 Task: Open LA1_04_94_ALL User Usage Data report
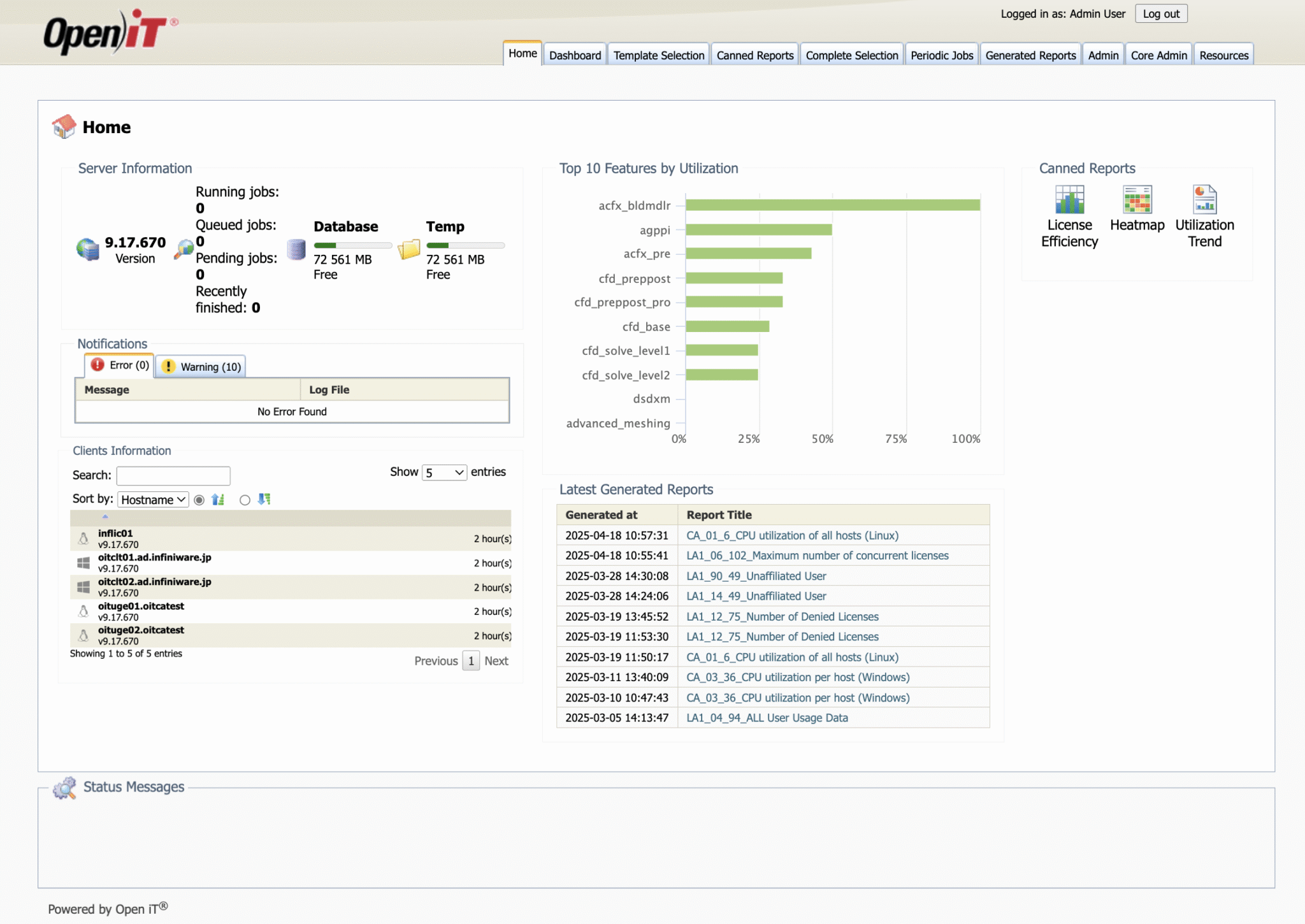click(x=767, y=718)
